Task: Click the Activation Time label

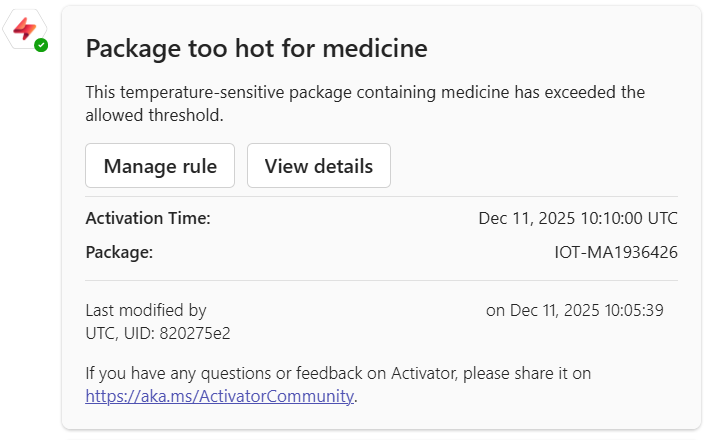Action: (148, 218)
